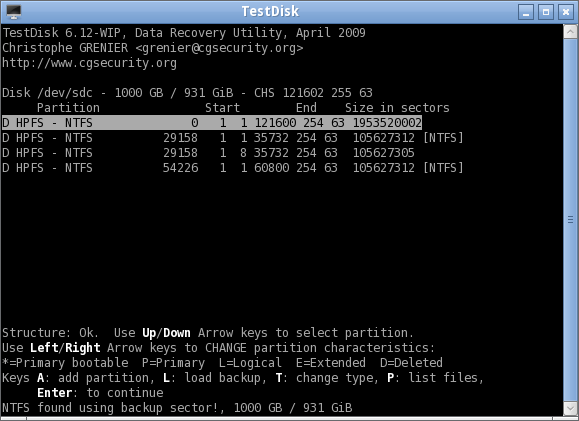This screenshot has height=421, width=579.
Task: Click the size value 1953520002
Action: click(x=387, y=123)
